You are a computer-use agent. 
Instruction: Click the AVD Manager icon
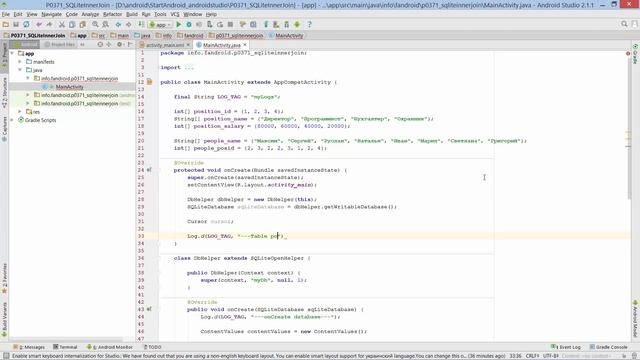(x=276, y=24)
